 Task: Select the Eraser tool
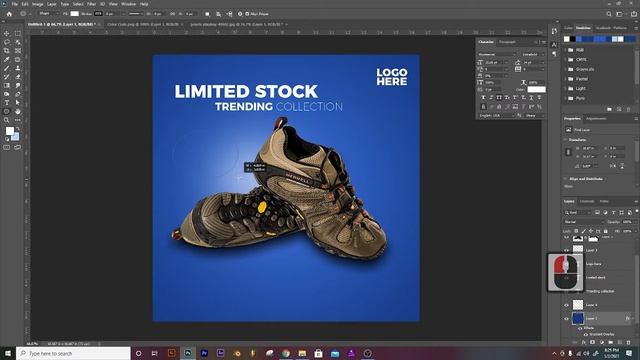tap(18, 77)
